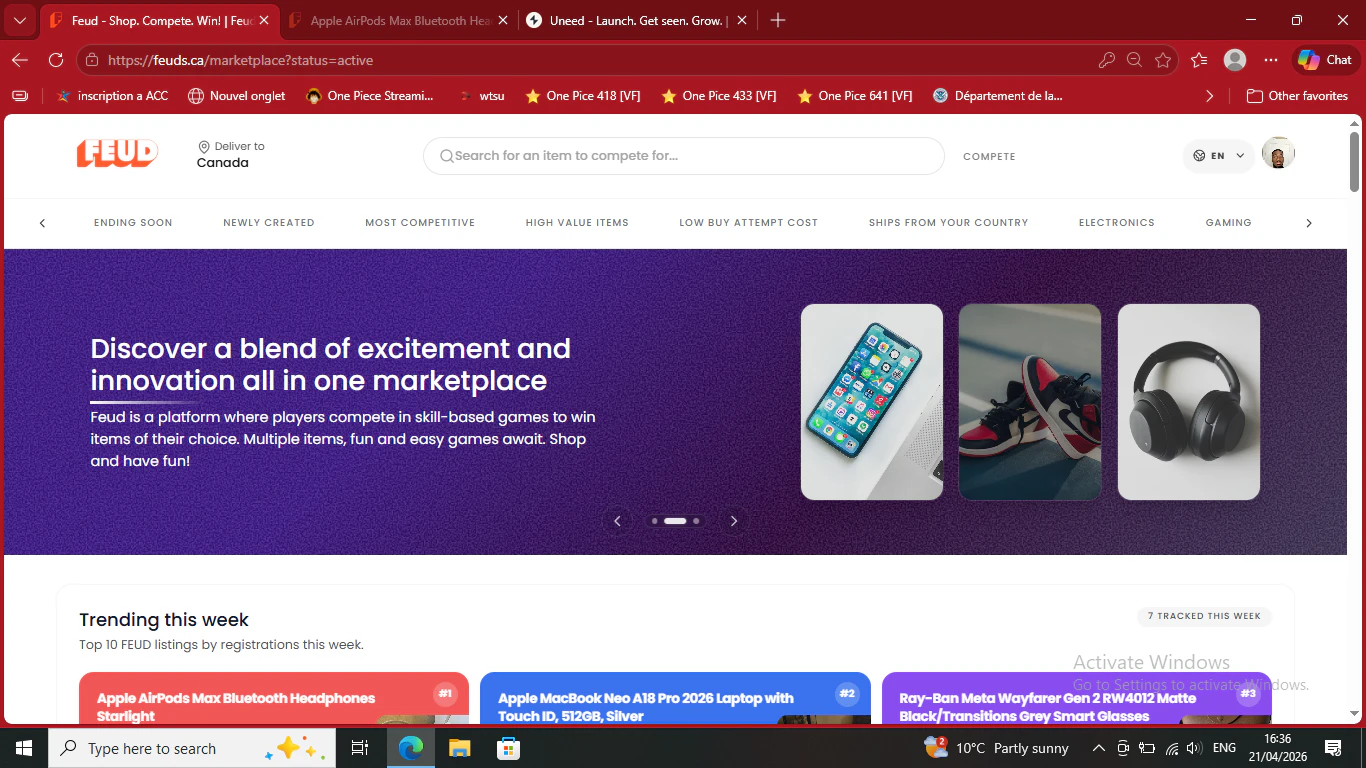
Task: Select the SHIPS FROM YOUR COUNTRY category
Action: click(x=948, y=222)
